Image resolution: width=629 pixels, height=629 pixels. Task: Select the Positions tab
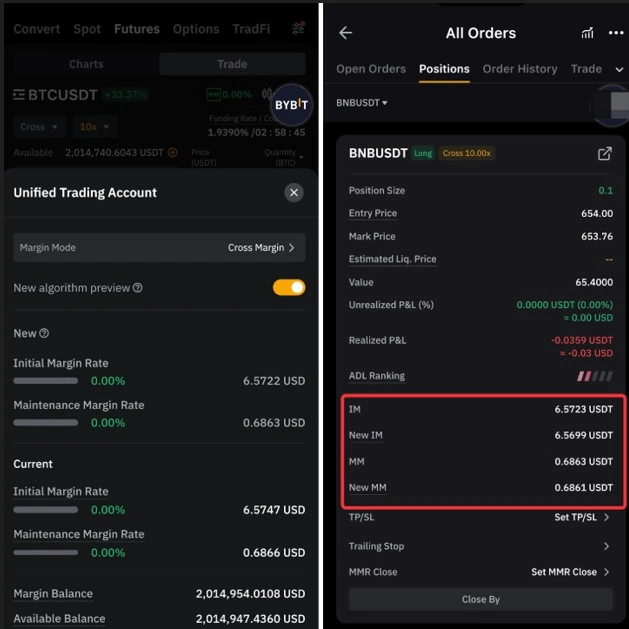click(x=444, y=69)
